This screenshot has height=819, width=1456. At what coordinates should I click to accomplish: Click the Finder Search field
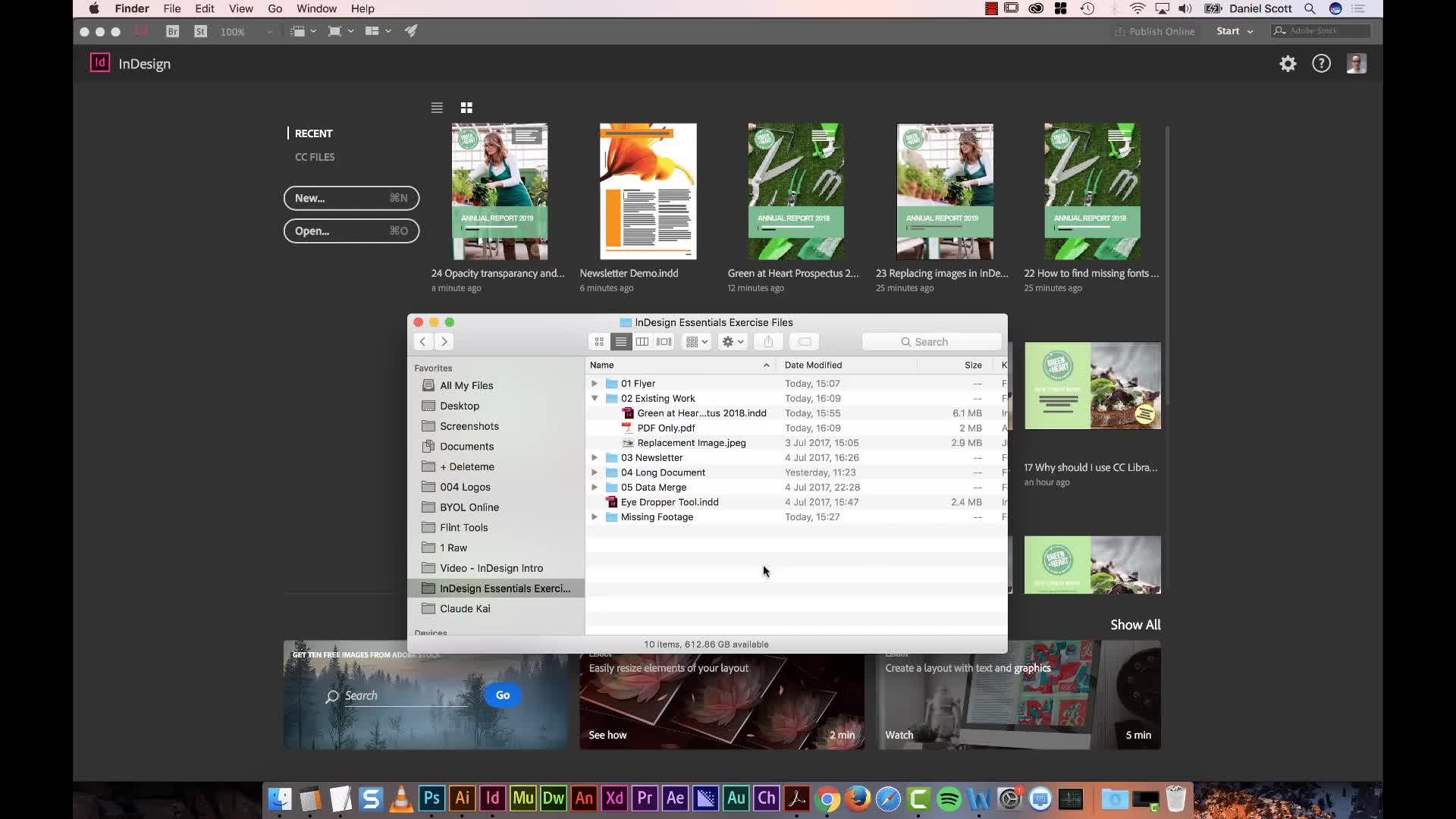[932, 342]
